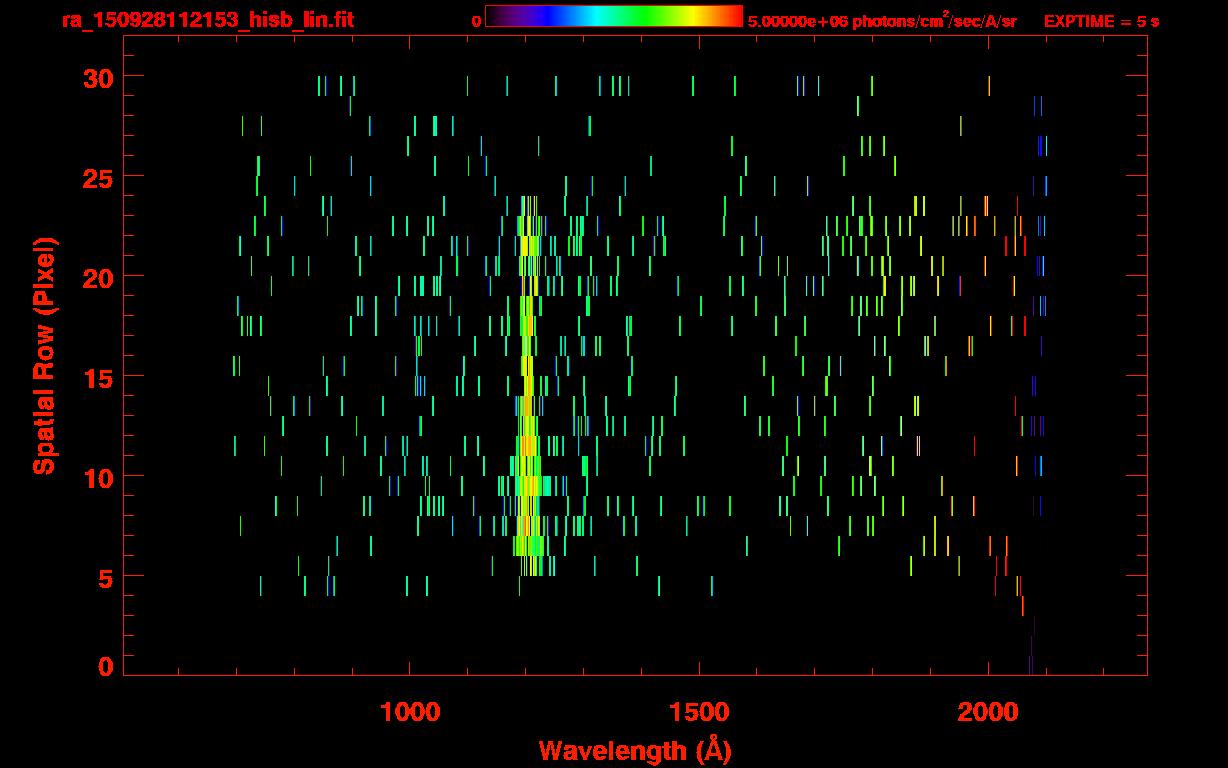Click the red end of the color bar

[730, 17]
